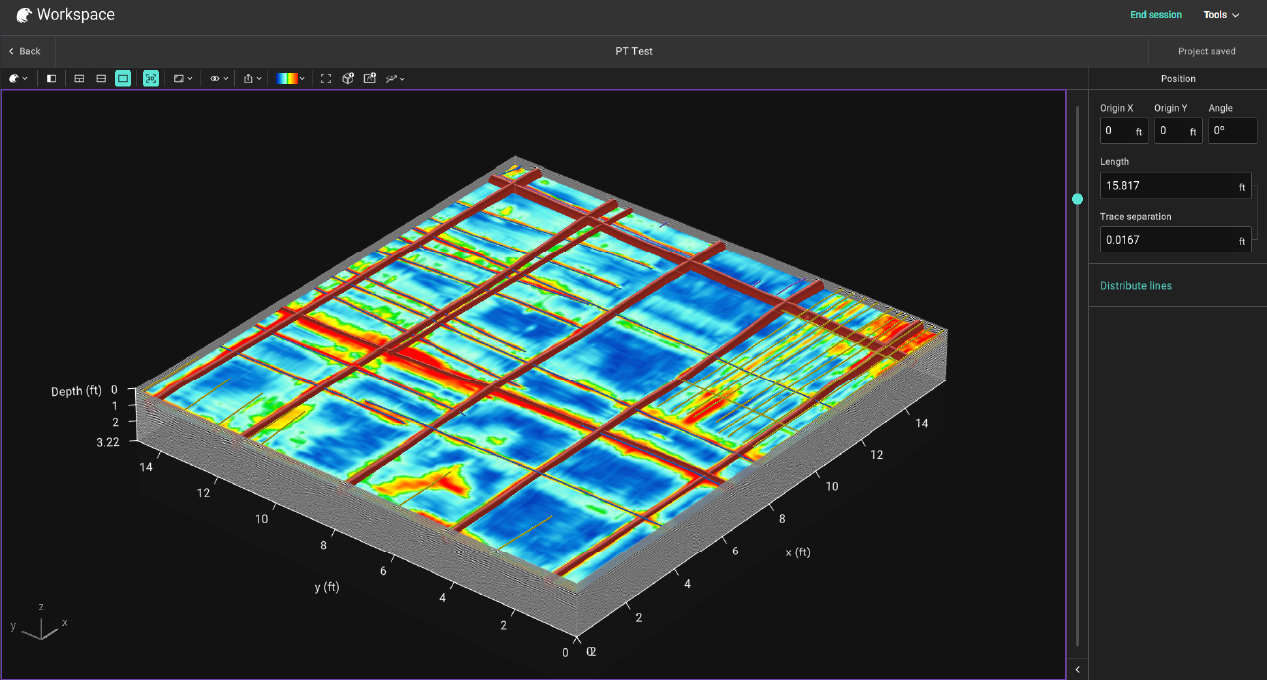
Task: Click the End session link
Action: (x=1156, y=14)
